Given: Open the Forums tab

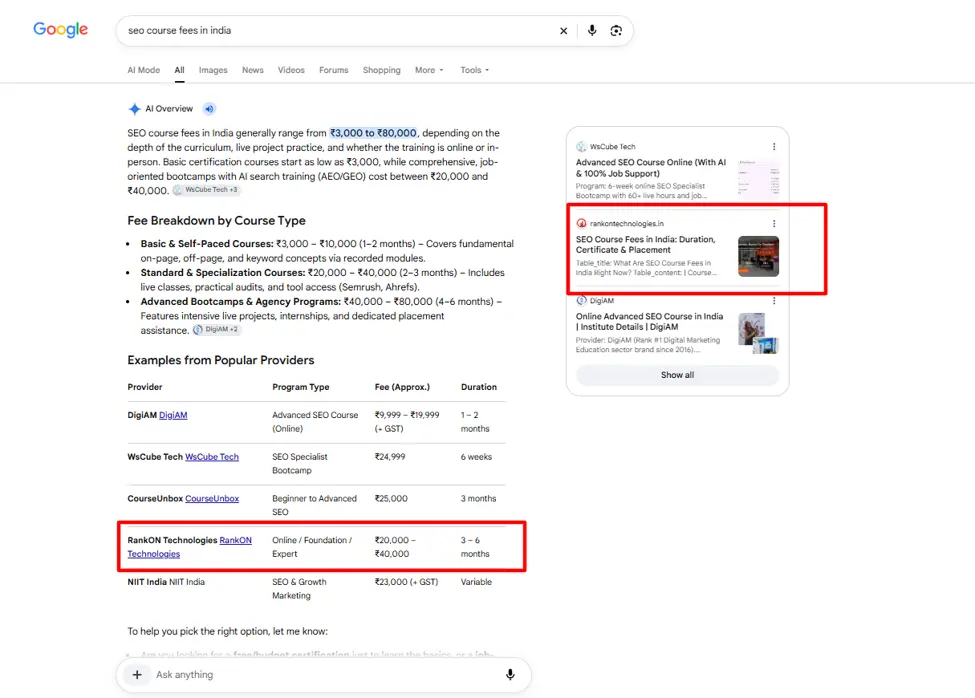Looking at the screenshot, I should (334, 70).
